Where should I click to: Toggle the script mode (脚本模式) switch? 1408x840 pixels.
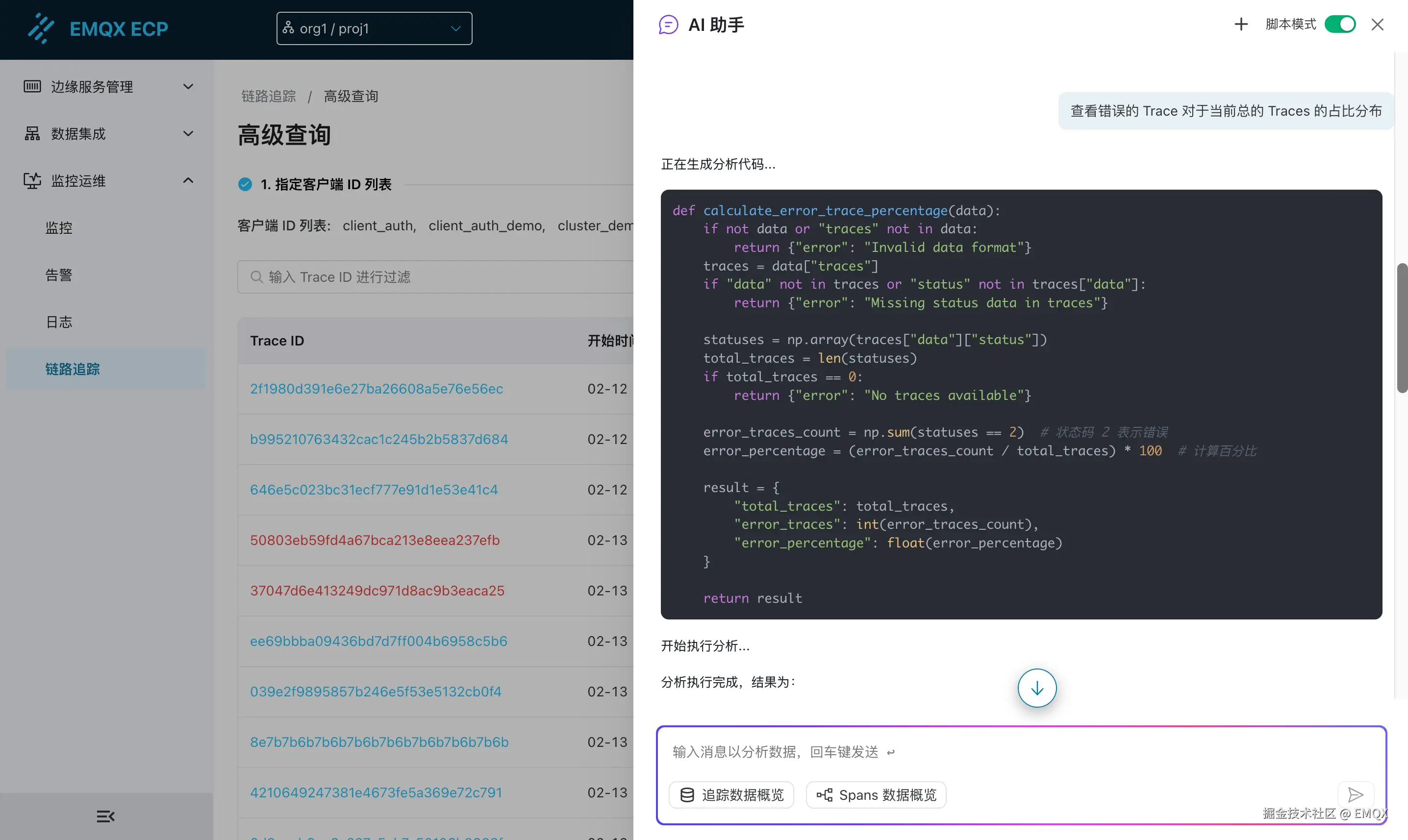[1339, 25]
